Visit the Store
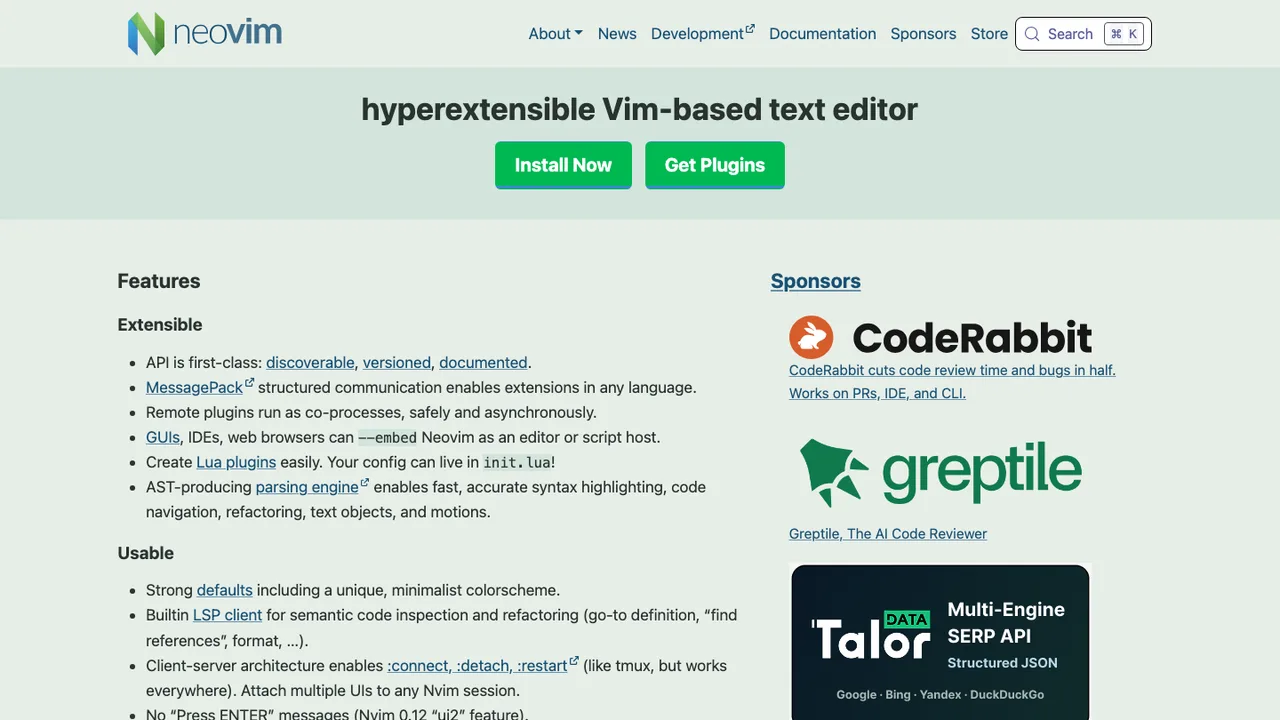This screenshot has width=1280, height=720. pos(989,34)
